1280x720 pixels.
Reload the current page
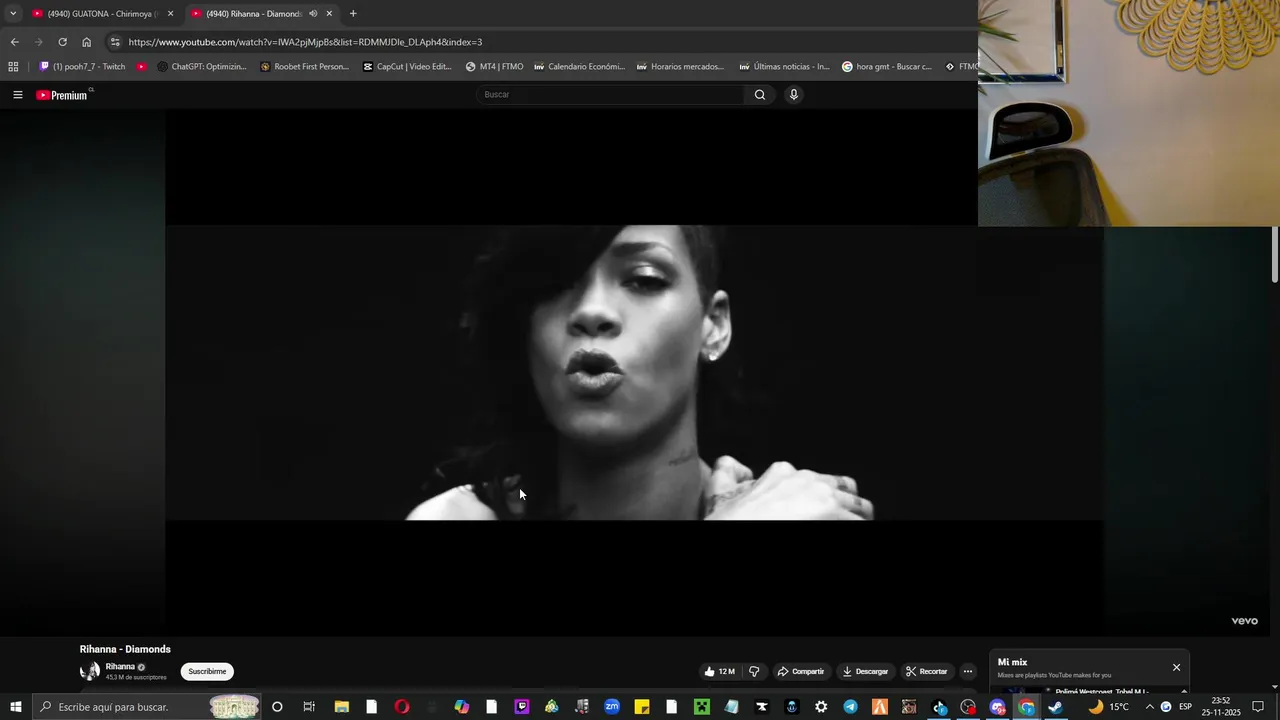pyautogui.click(x=62, y=42)
